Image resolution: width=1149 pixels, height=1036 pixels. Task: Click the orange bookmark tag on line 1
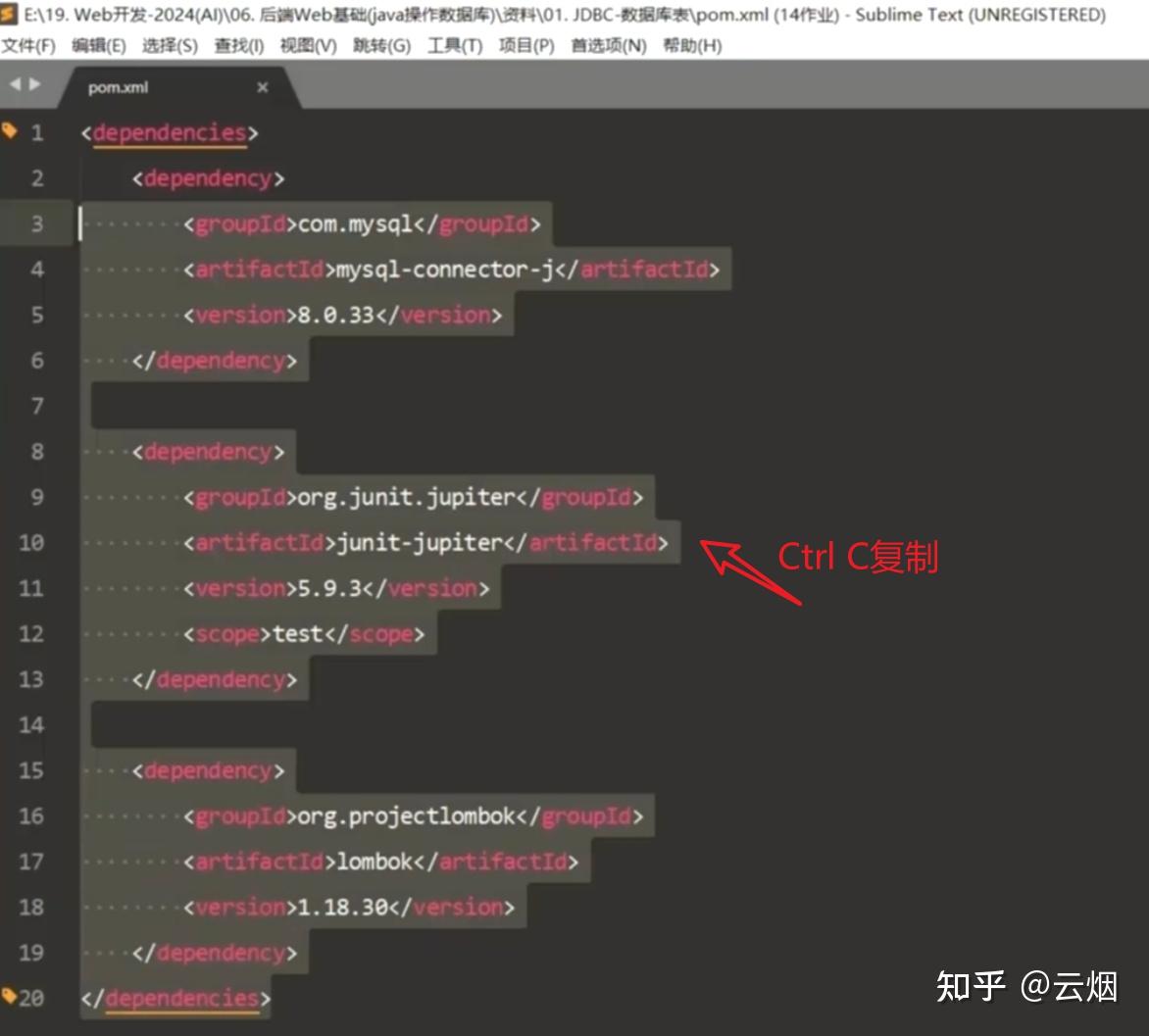point(9,130)
